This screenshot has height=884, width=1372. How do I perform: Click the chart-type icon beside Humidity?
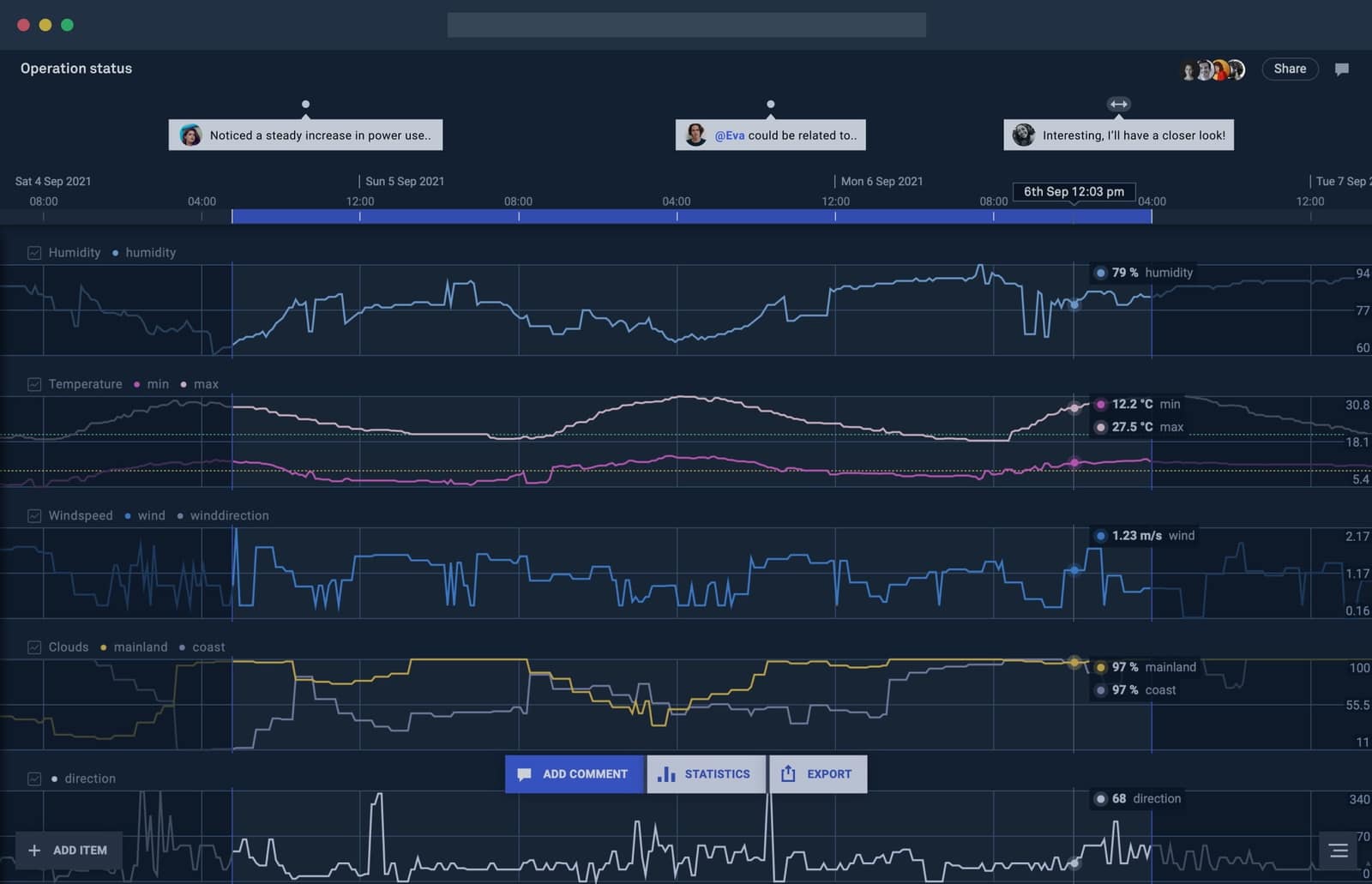coord(34,252)
